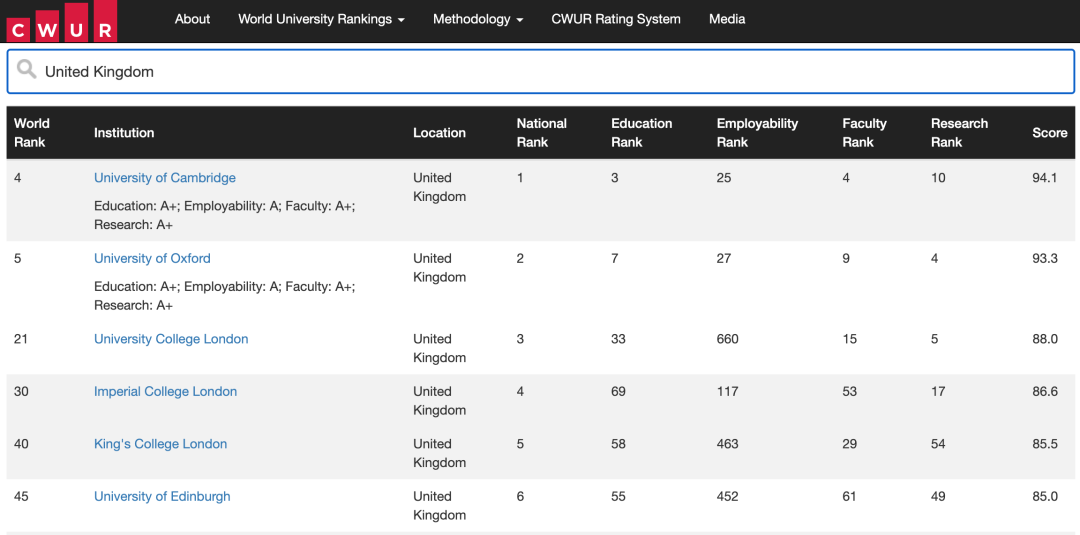Select education rank 69
The width and height of the screenshot is (1080, 535).
pos(619,391)
